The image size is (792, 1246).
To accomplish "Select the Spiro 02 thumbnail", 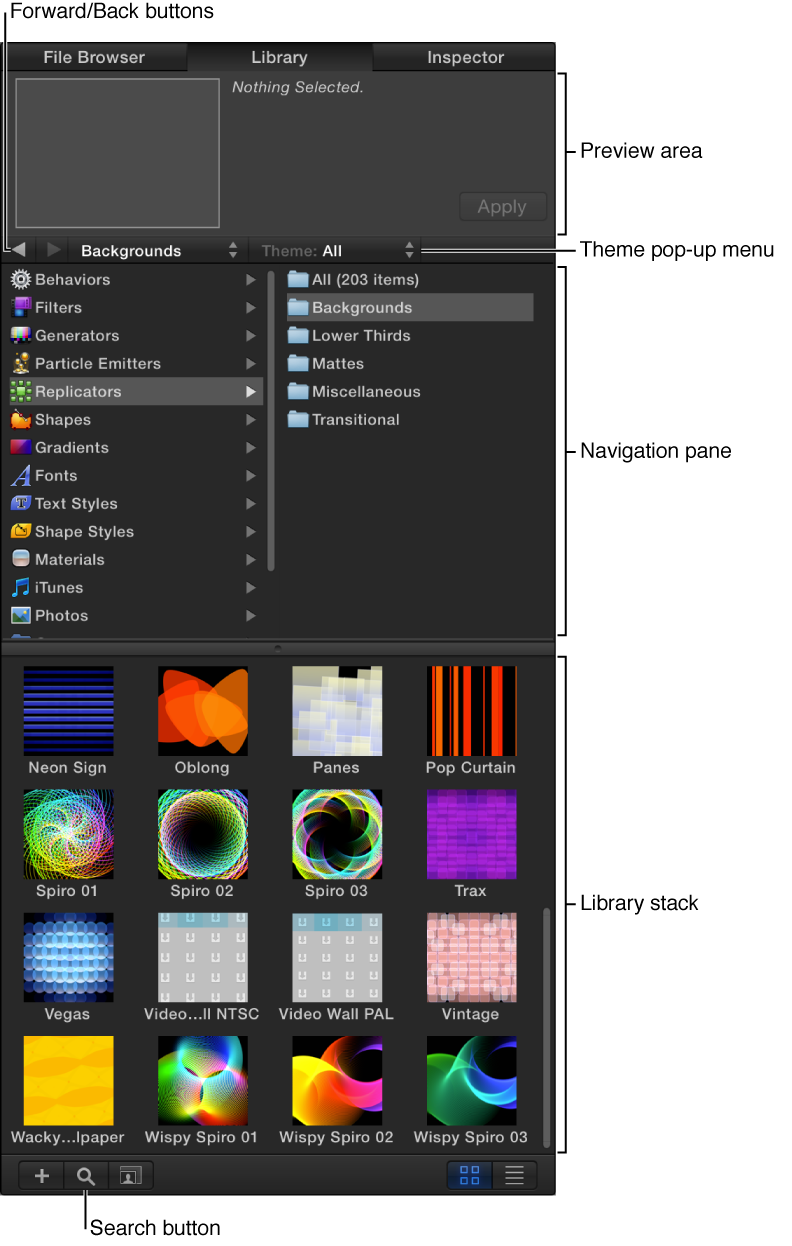I will pos(202,834).
